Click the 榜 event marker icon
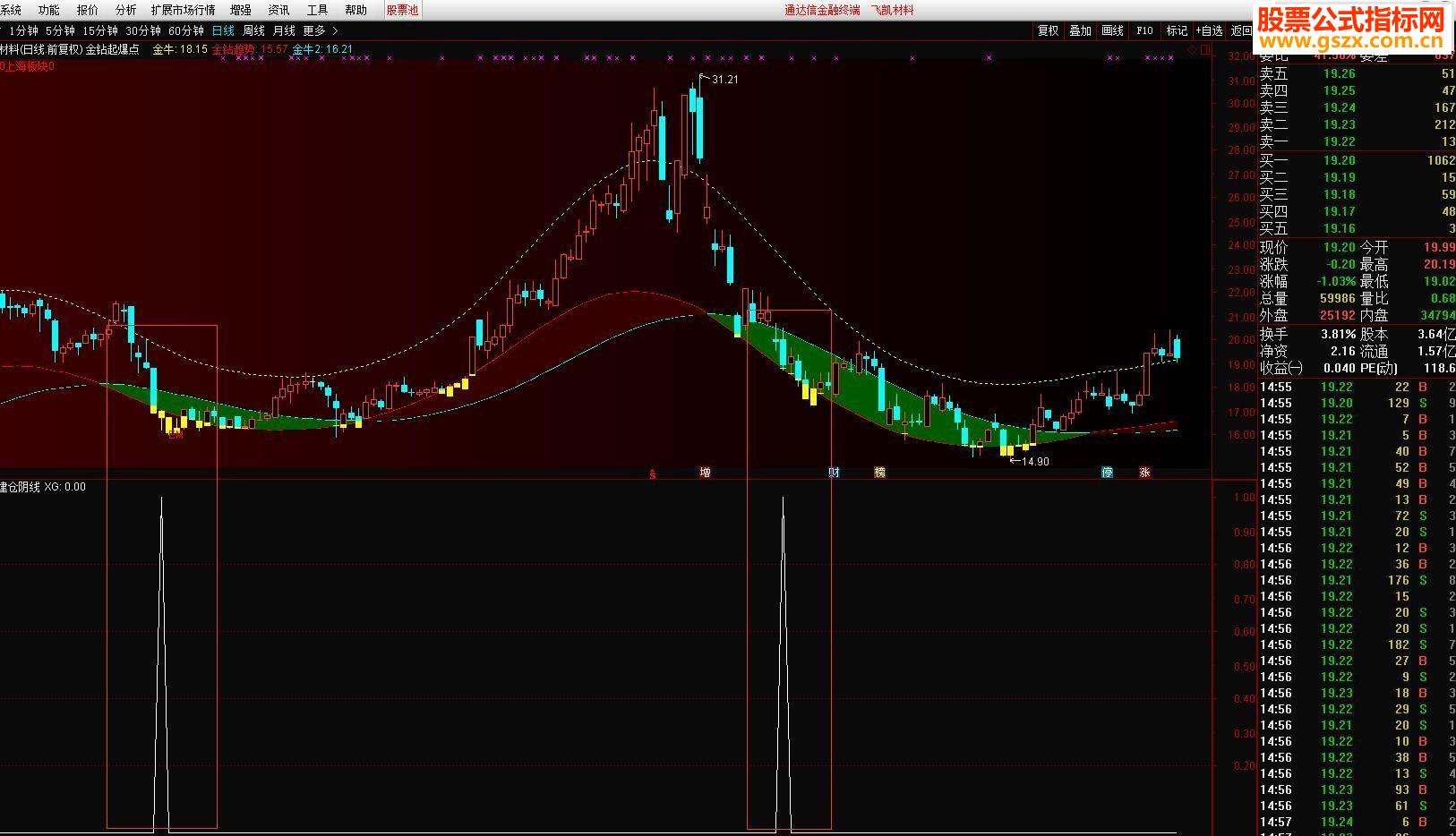Viewport: 1456px width, 836px height. (x=879, y=472)
